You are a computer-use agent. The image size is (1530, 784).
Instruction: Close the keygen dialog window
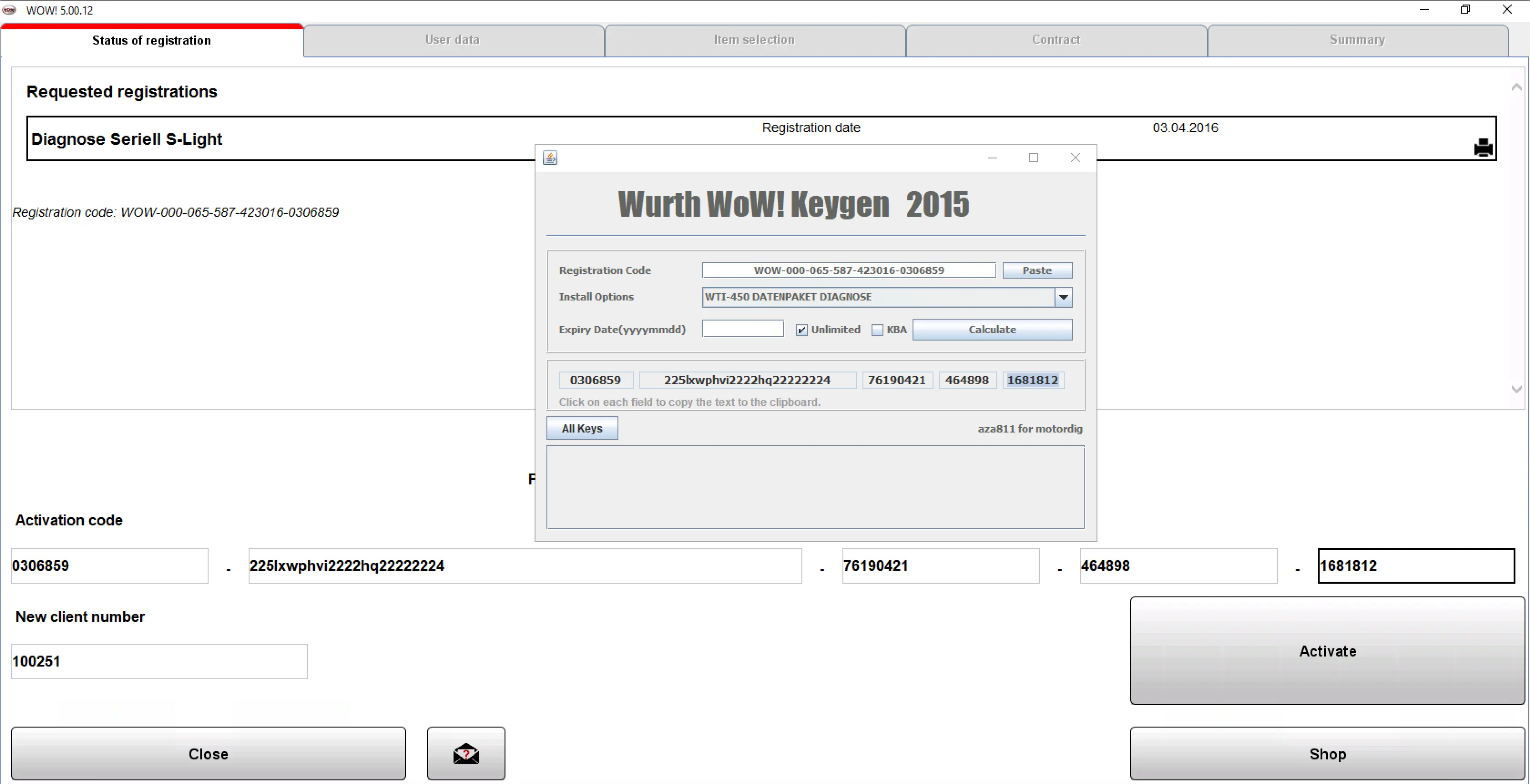(x=1075, y=158)
